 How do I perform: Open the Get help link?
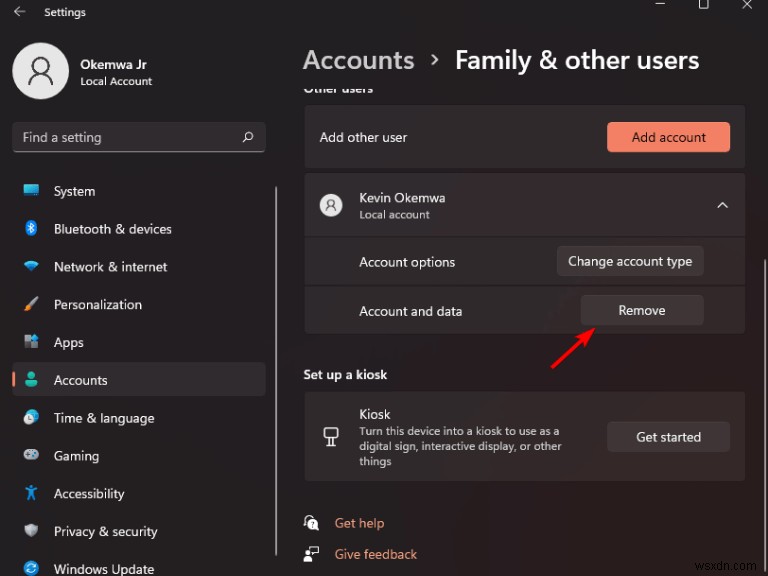359,523
